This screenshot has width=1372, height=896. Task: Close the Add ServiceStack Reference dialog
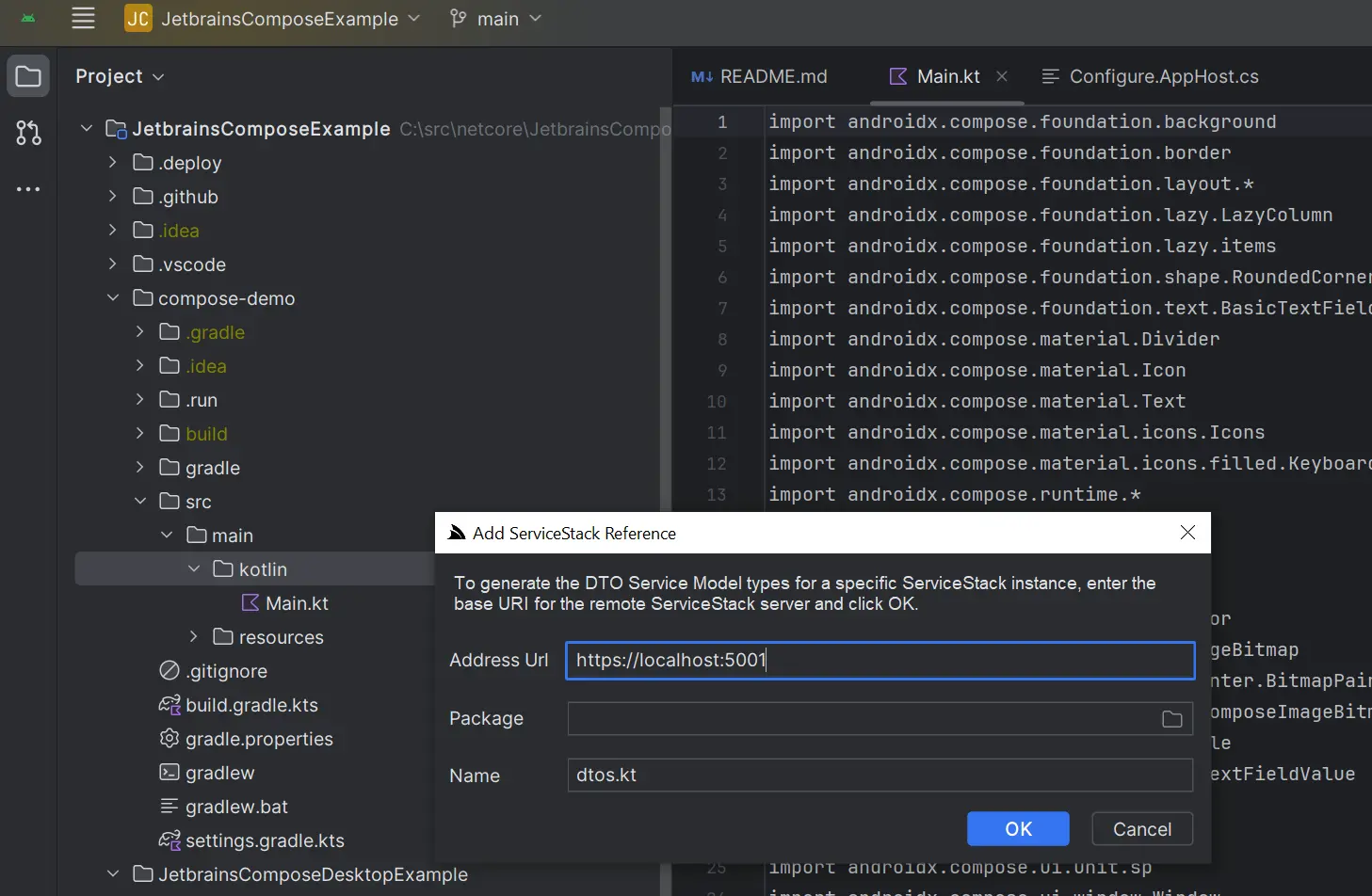pos(1187,533)
